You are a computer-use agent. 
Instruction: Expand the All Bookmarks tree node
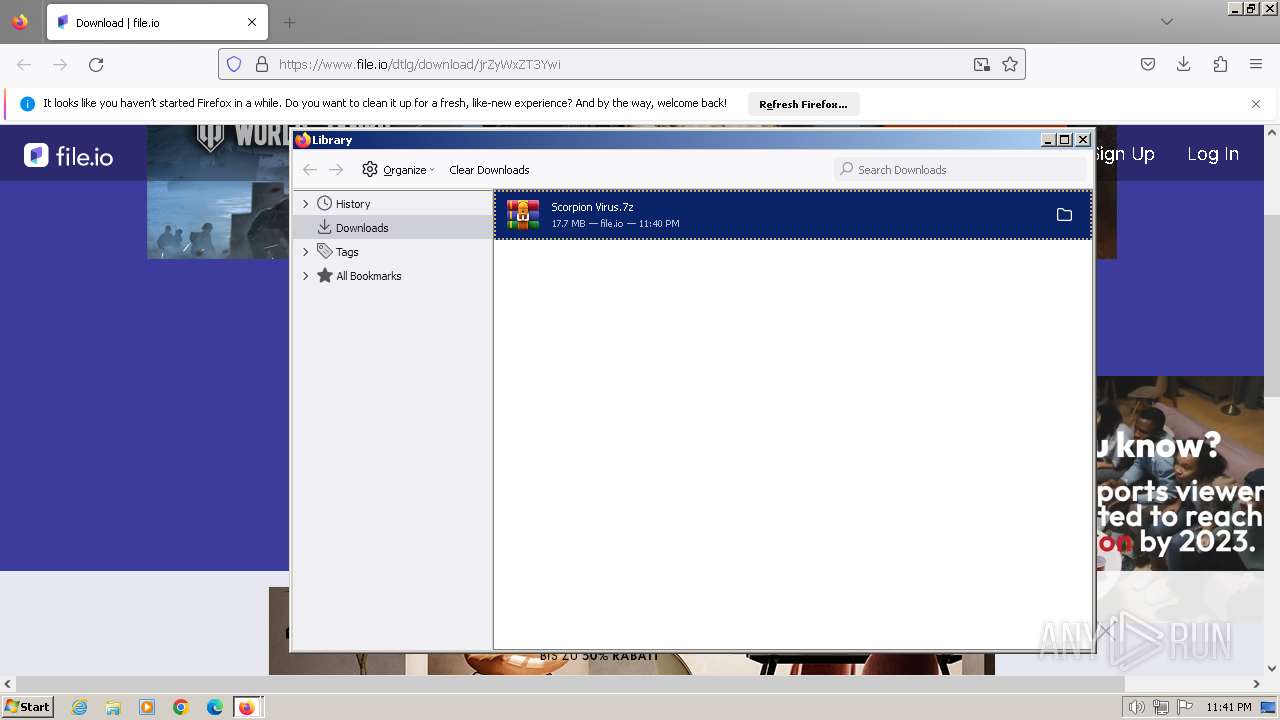coord(306,276)
